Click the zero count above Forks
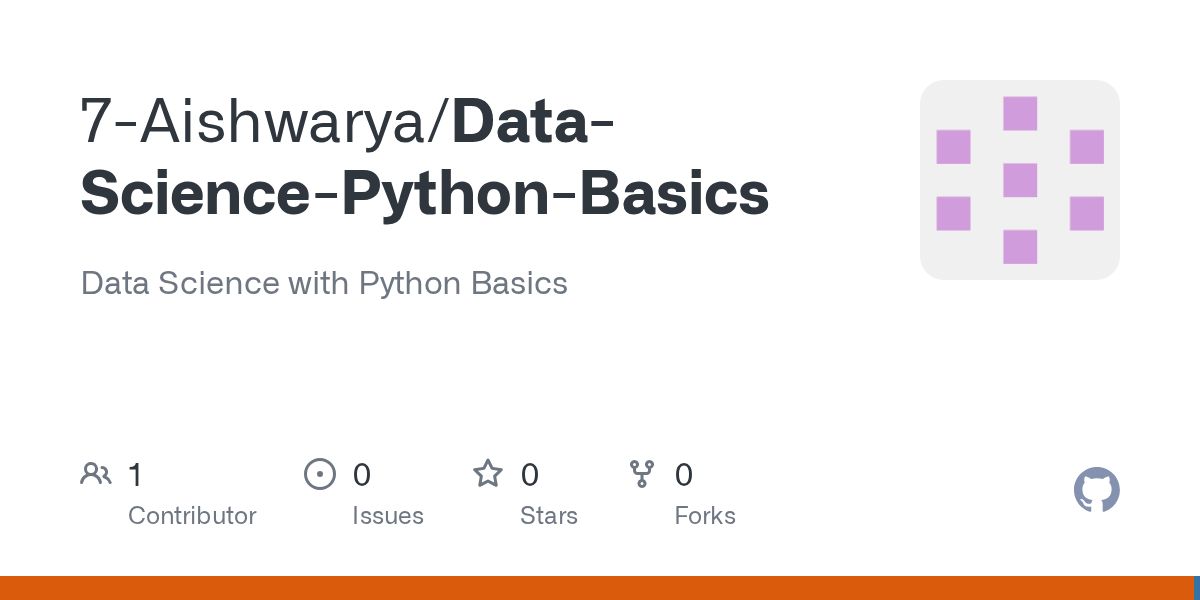1200x600 pixels. pos(683,474)
